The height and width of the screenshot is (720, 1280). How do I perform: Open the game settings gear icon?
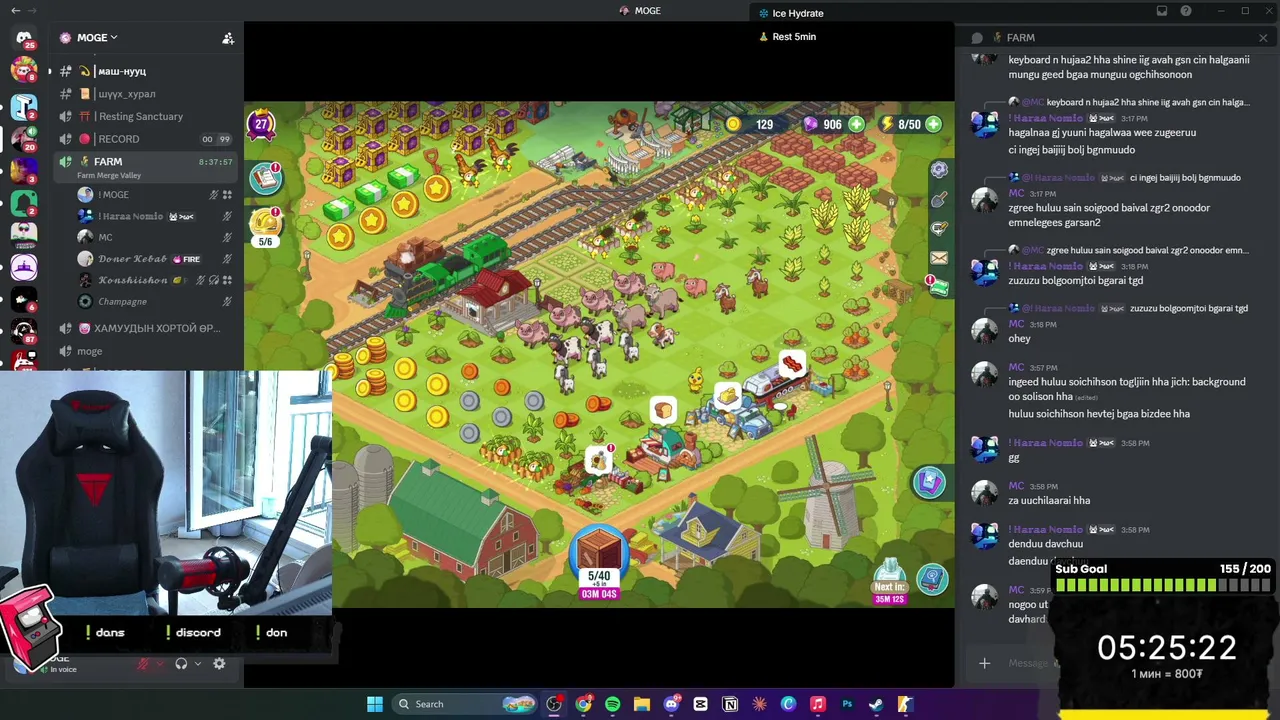tap(939, 170)
